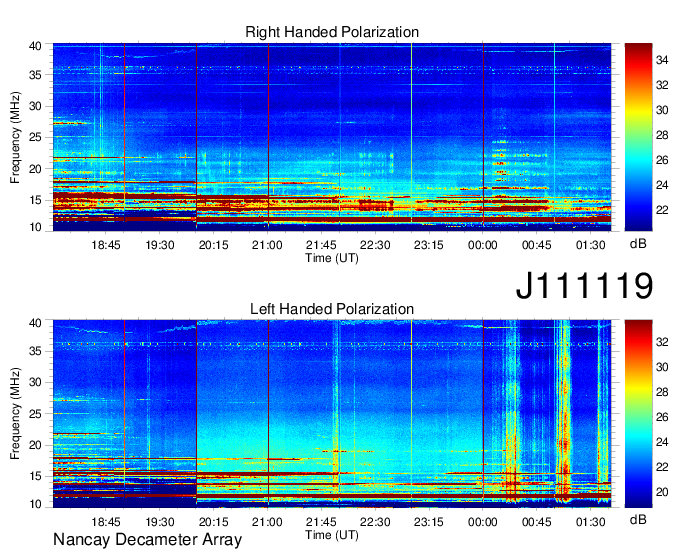Viewport: 680px width, 552px height.
Task: Click the Right Handed Polarization color bar
Action: [638, 137]
